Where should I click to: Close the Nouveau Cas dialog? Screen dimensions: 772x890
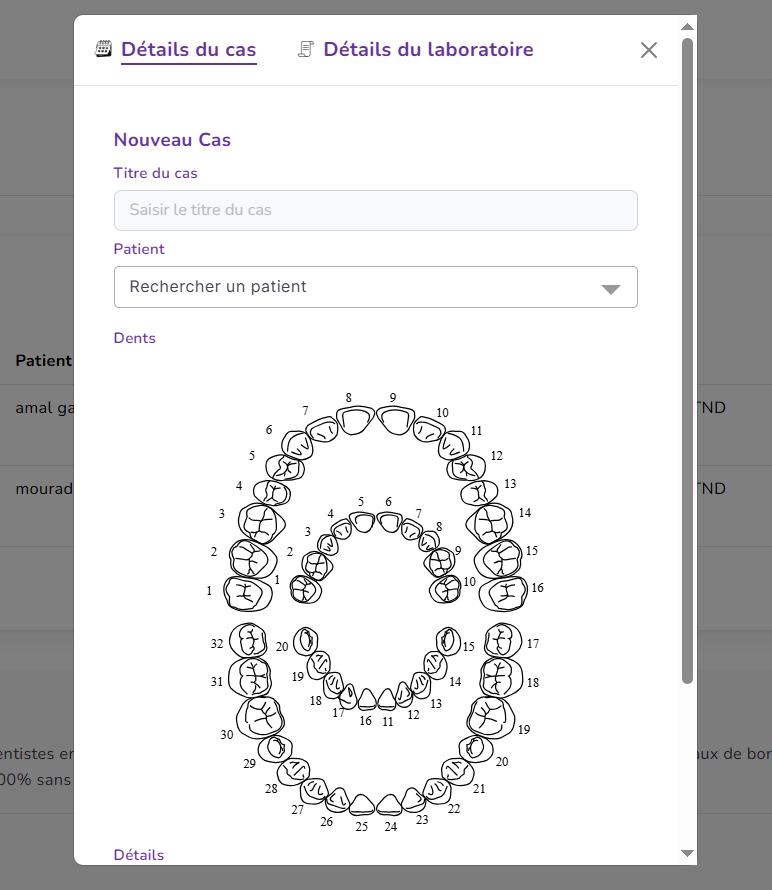click(649, 50)
